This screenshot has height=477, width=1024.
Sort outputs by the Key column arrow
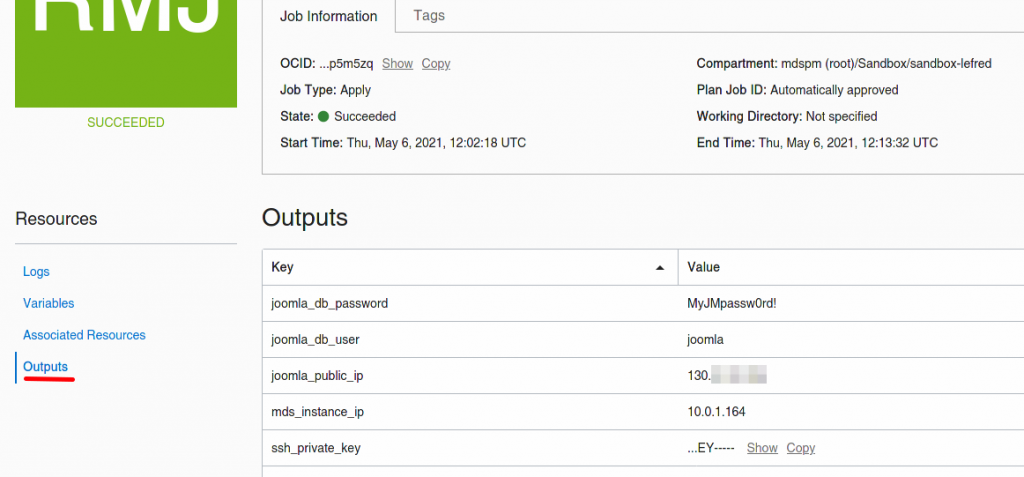[660, 267]
